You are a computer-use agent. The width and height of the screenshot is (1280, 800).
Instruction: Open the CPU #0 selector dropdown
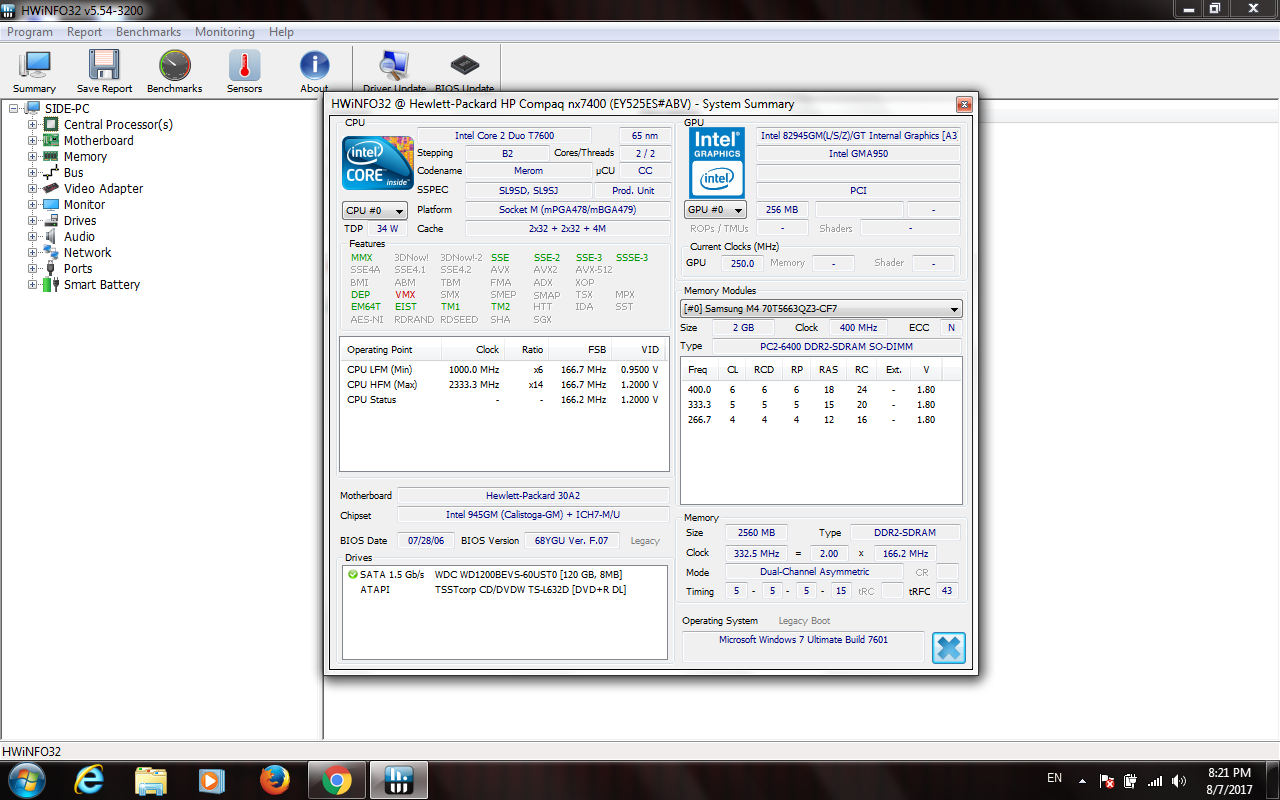[375, 211]
